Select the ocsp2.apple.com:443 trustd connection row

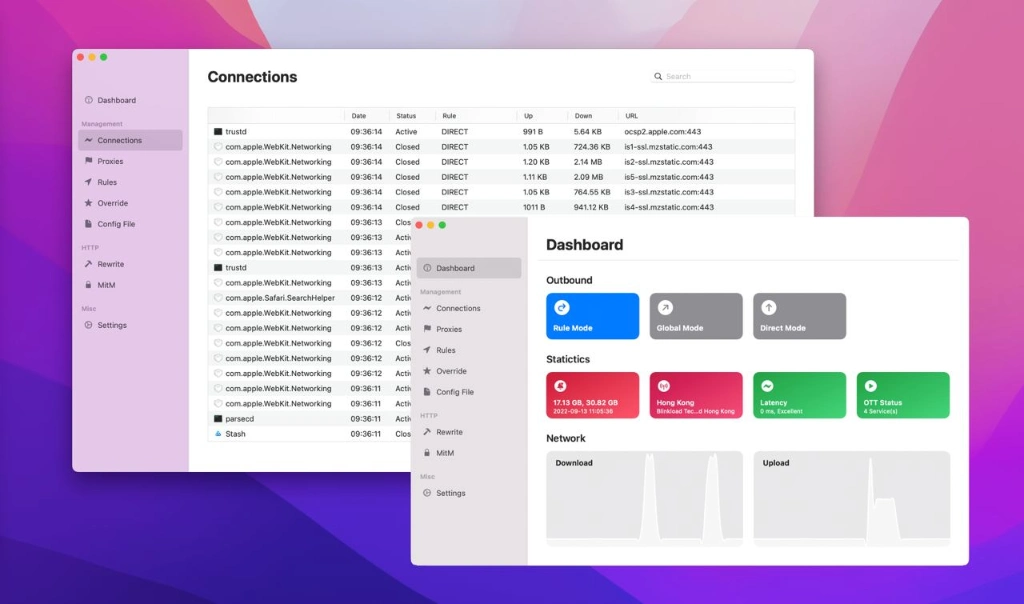[500, 131]
